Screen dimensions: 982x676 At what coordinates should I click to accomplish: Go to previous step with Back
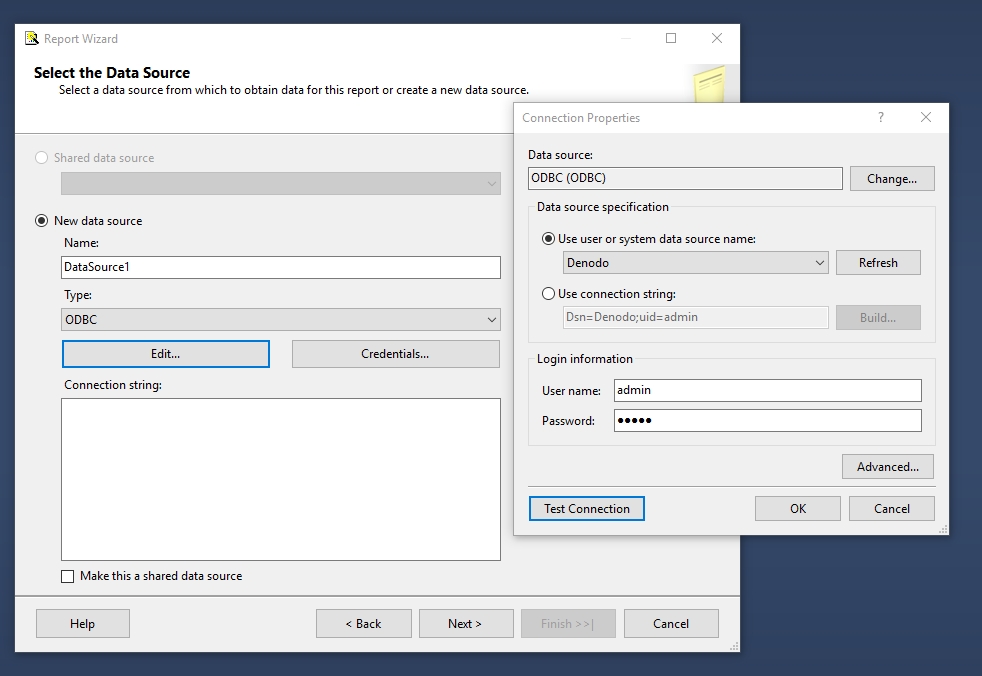pyautogui.click(x=363, y=623)
